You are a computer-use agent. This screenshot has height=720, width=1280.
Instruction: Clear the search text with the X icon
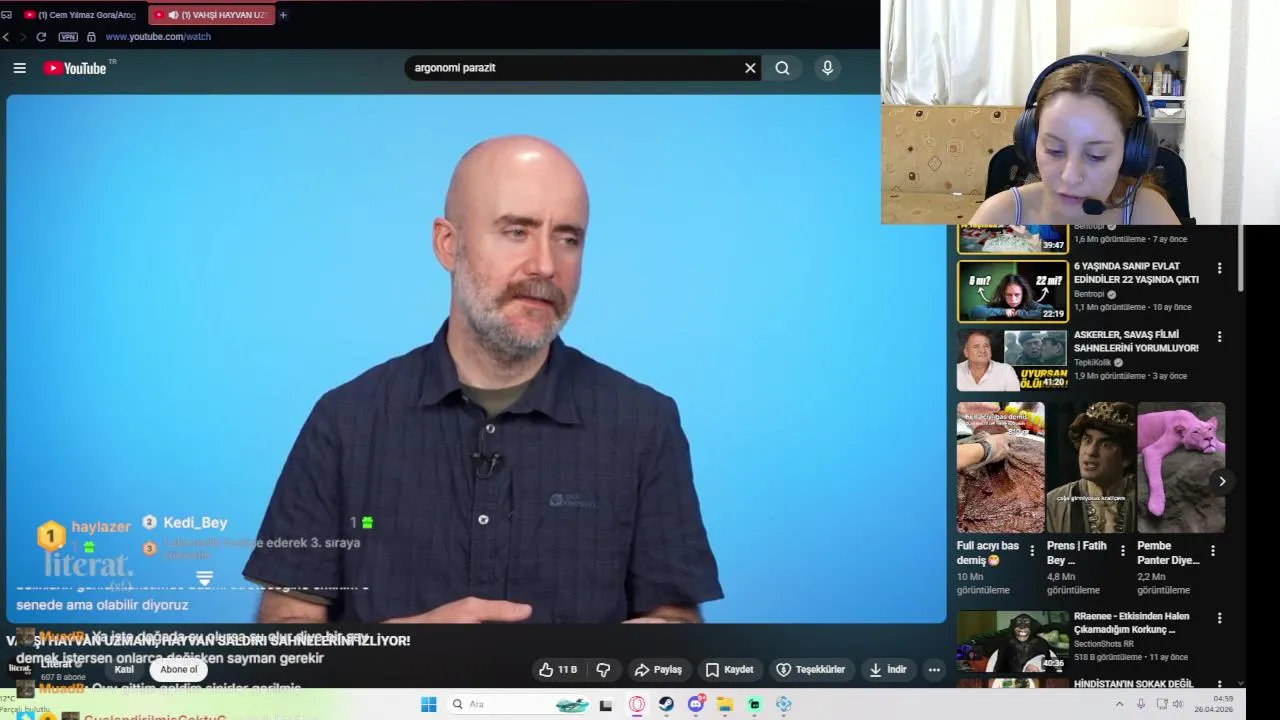pyautogui.click(x=750, y=68)
